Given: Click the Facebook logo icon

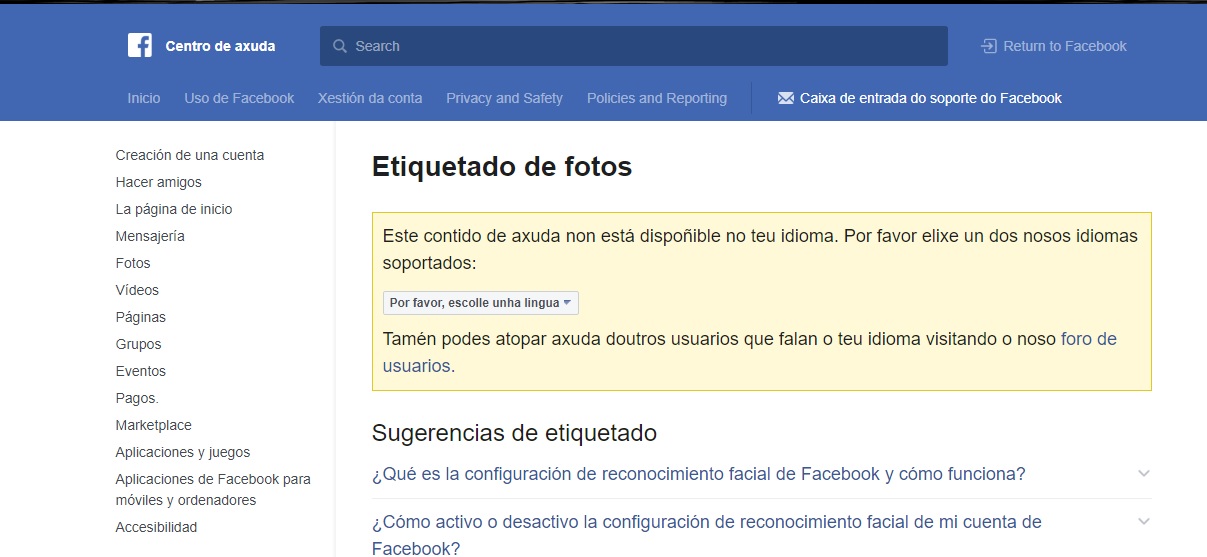Looking at the screenshot, I should [x=140, y=46].
